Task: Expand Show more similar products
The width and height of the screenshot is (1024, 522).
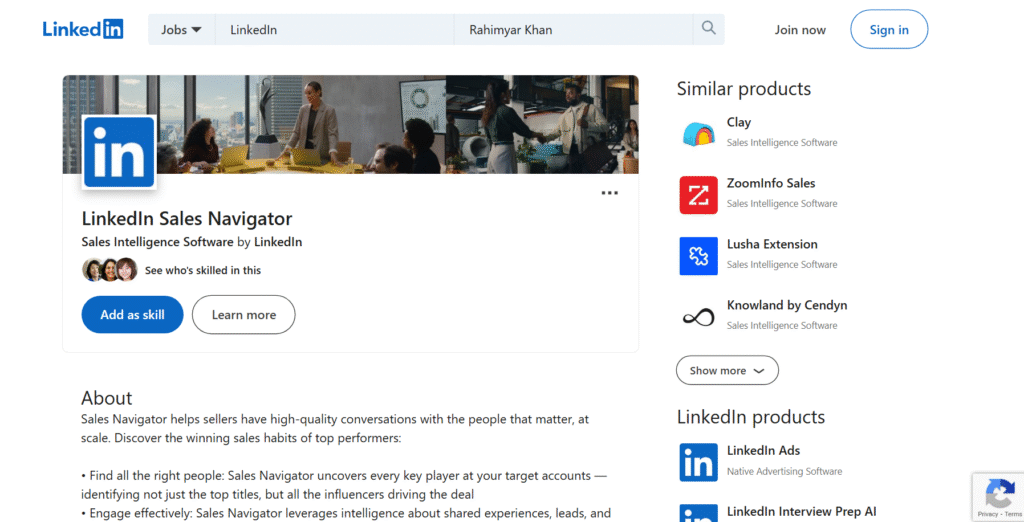Action: point(727,370)
